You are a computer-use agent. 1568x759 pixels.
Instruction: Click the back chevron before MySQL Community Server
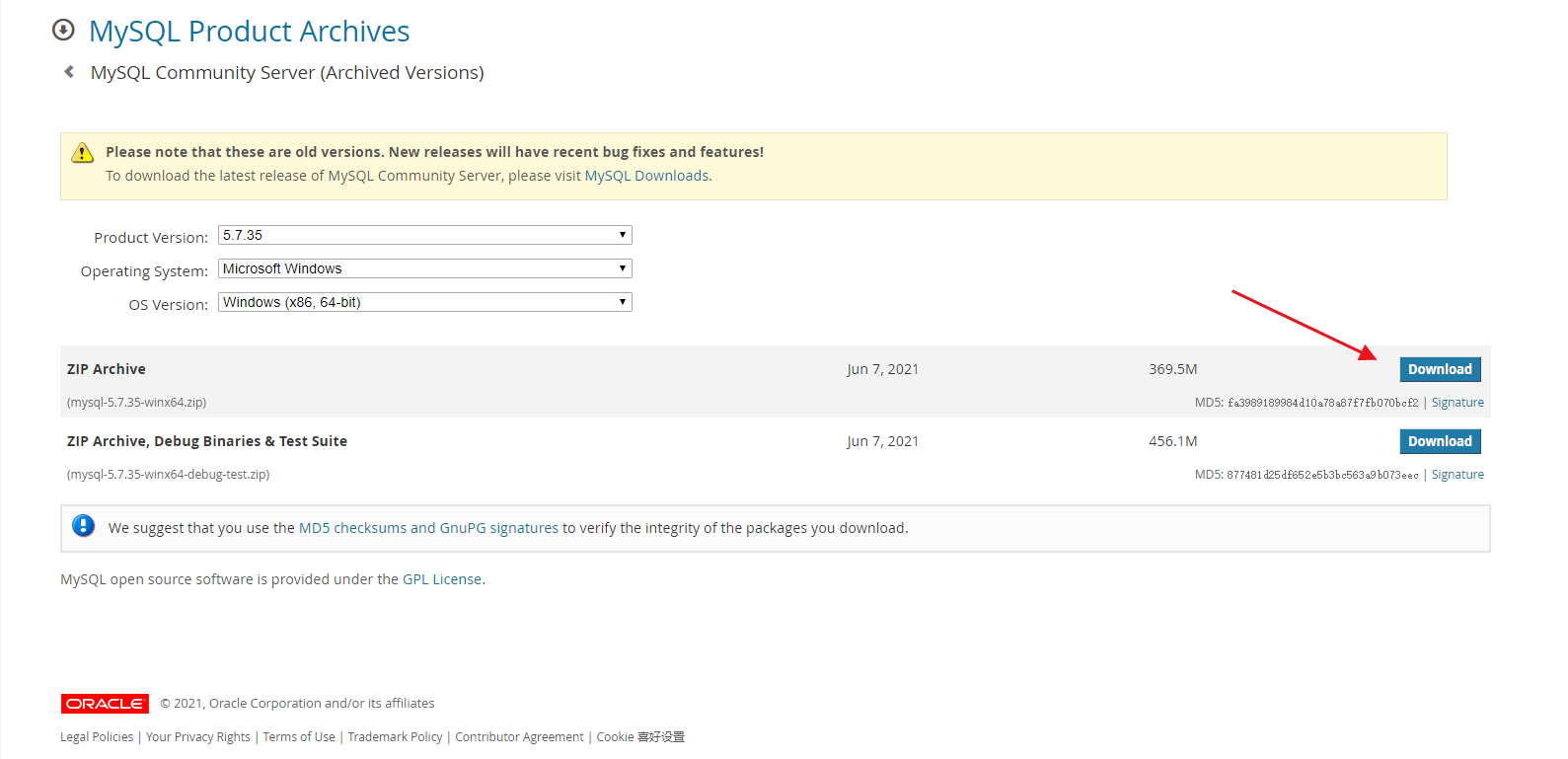69,72
